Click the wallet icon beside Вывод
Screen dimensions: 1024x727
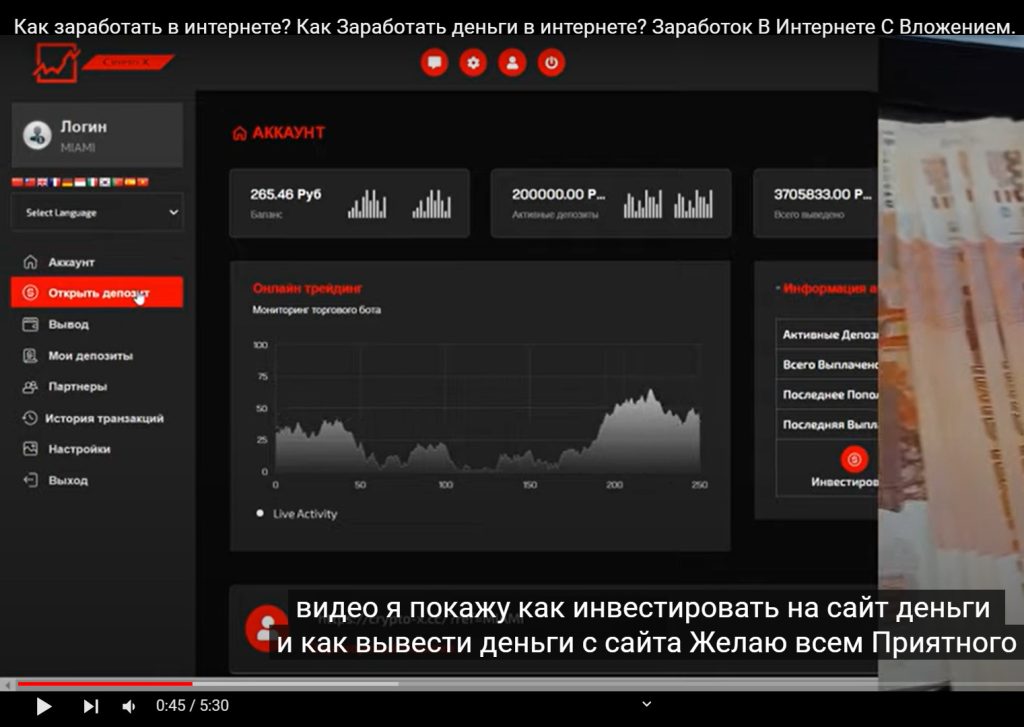pyautogui.click(x=30, y=324)
